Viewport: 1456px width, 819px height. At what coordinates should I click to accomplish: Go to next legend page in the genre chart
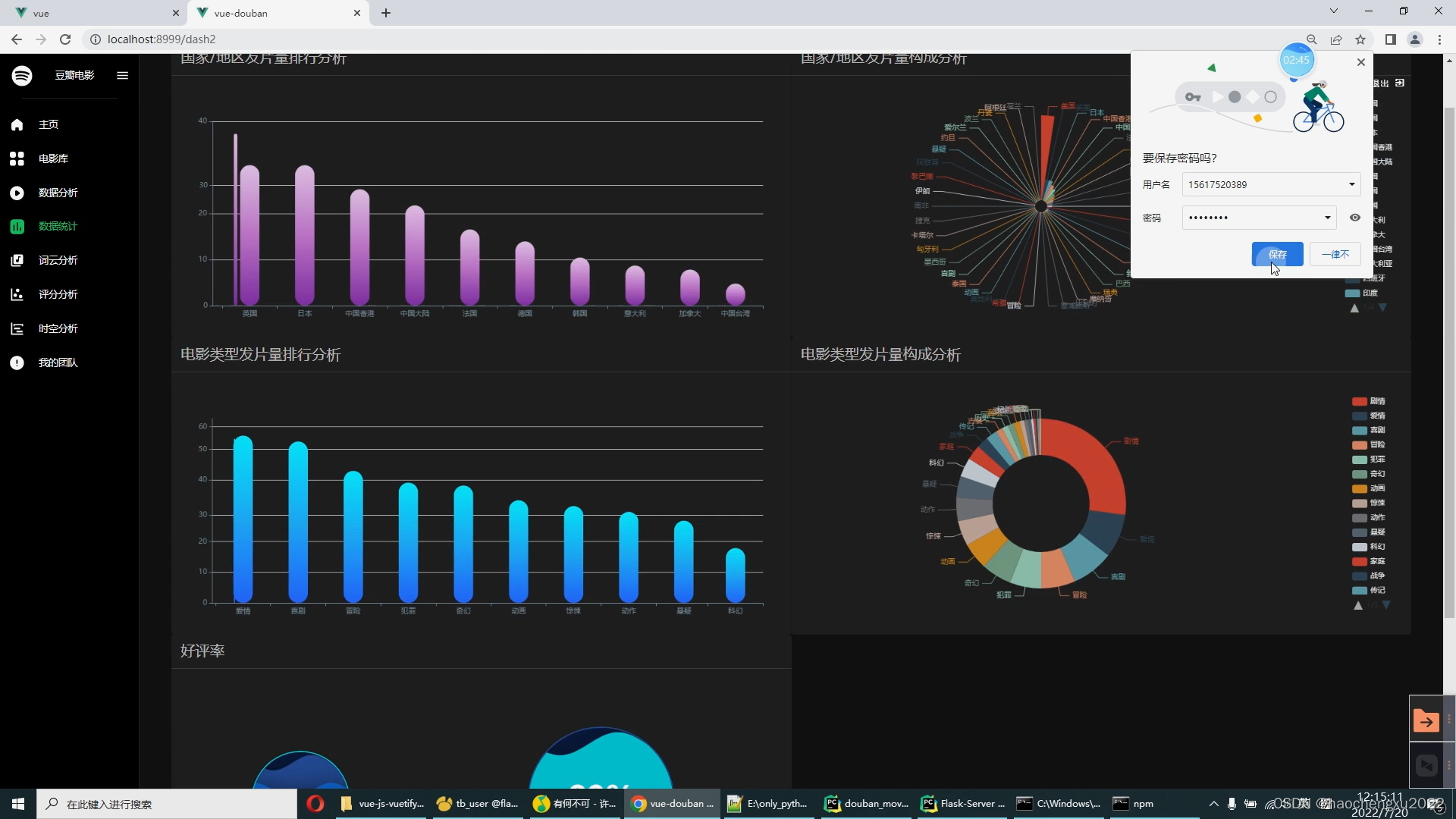(x=1386, y=605)
